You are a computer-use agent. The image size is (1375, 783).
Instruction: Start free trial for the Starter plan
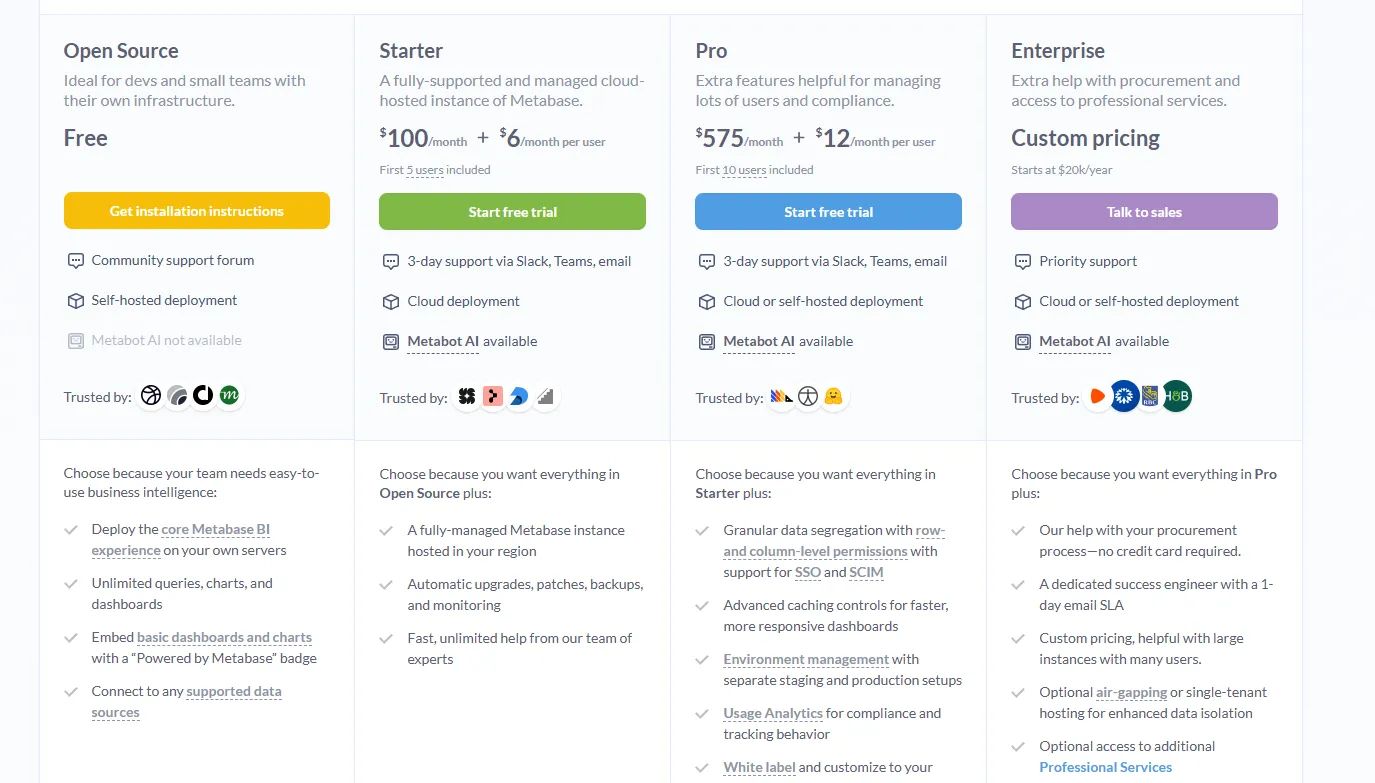(512, 212)
